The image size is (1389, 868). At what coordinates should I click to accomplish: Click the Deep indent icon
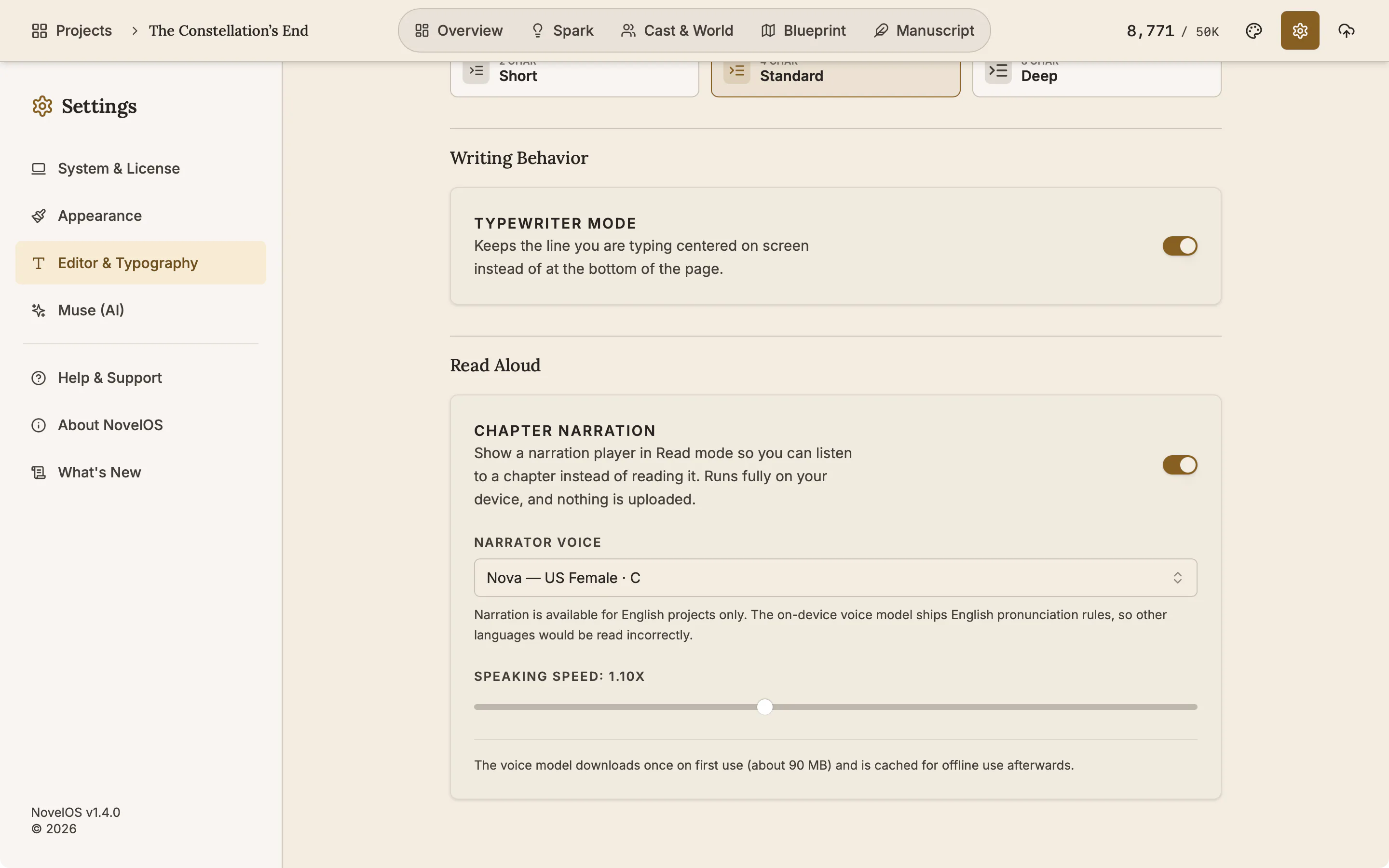tap(998, 70)
